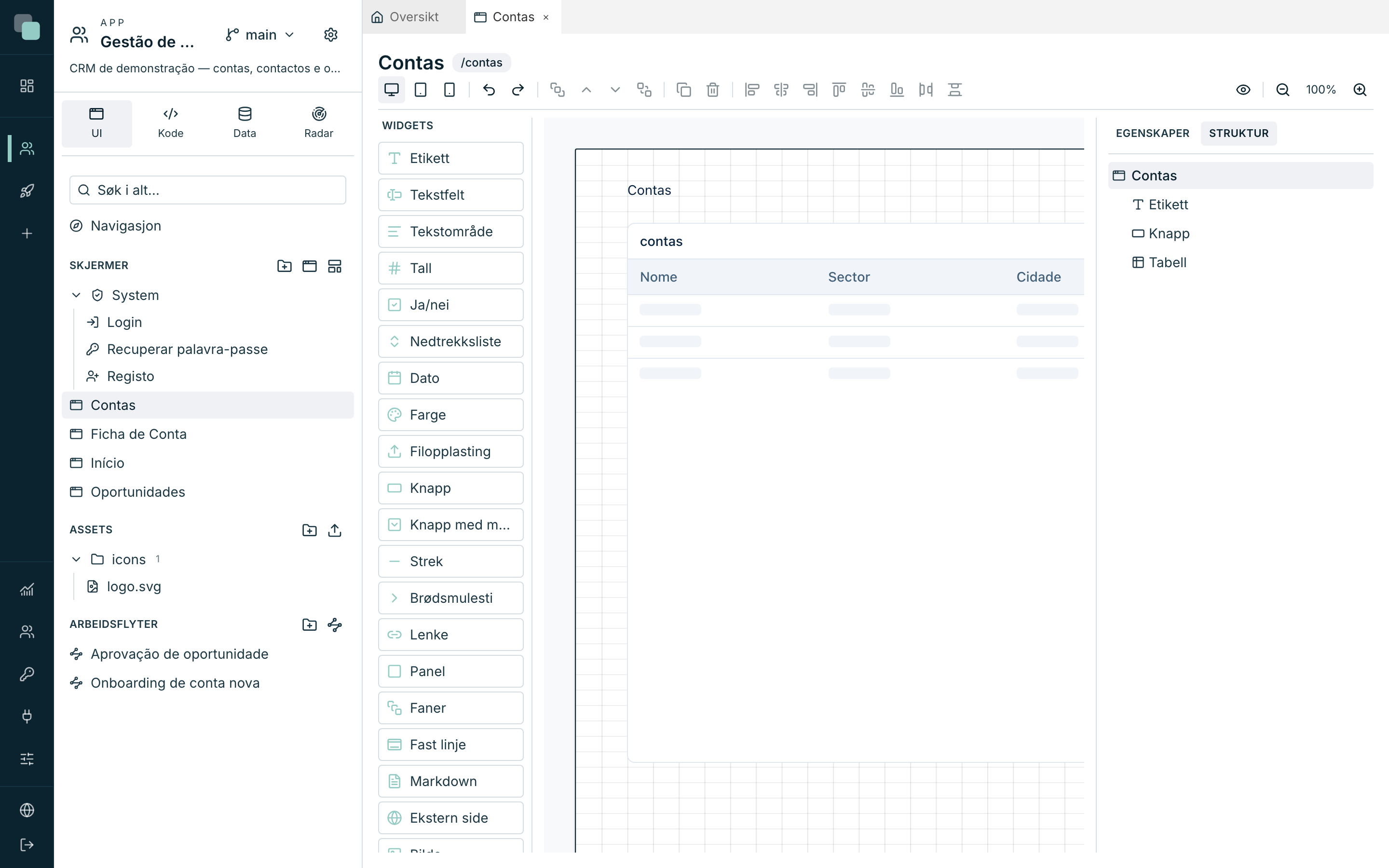1389x868 pixels.
Task: Align widgets to top edge
Action: pyautogui.click(x=839, y=90)
